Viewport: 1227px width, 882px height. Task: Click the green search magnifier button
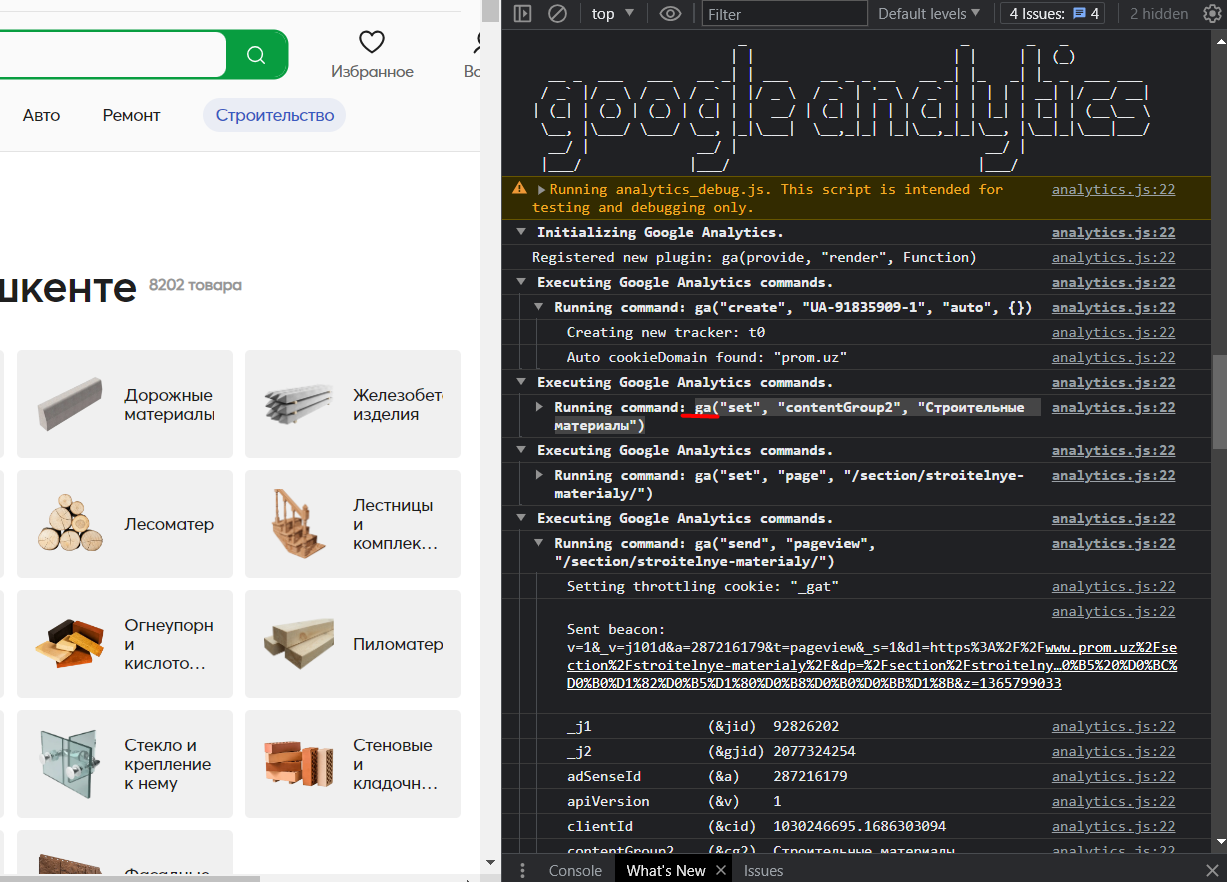tap(256, 54)
